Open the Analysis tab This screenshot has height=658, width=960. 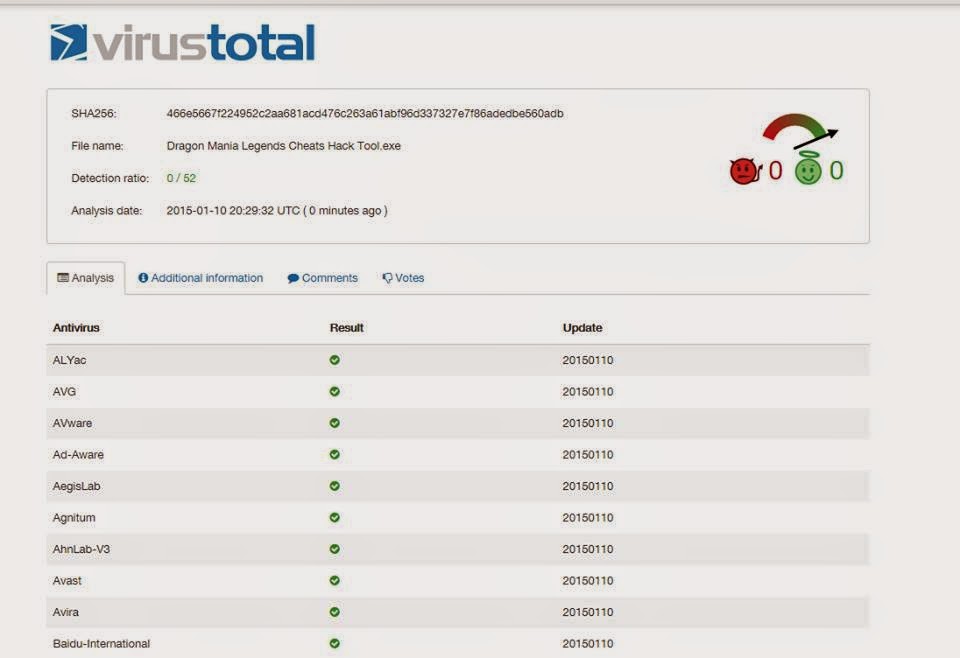click(x=86, y=278)
